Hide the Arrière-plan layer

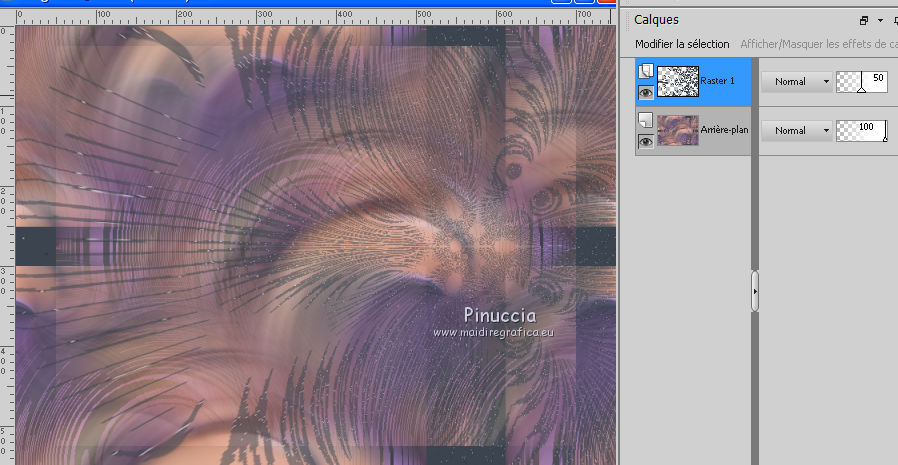(x=645, y=141)
